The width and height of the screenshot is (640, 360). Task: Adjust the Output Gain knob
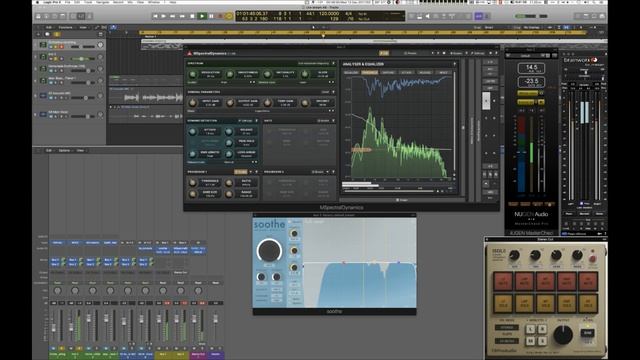(230, 103)
